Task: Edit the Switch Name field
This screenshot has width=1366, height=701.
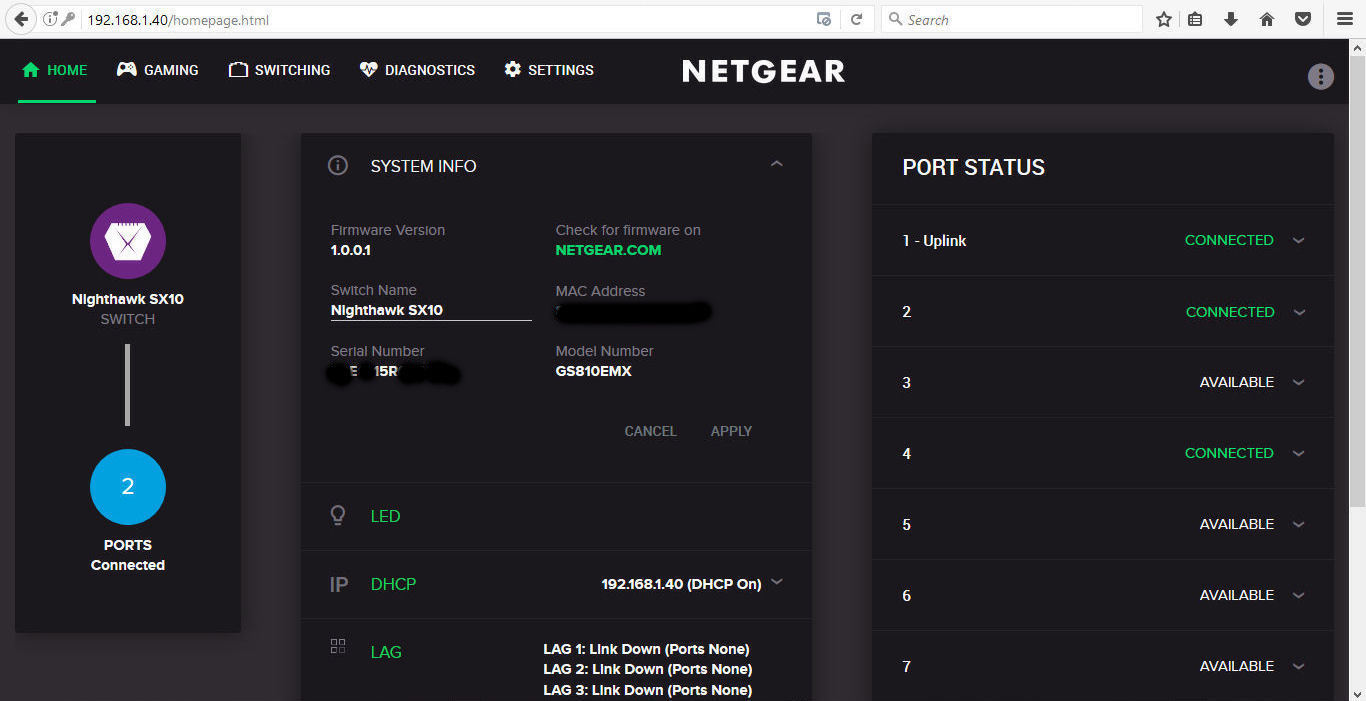Action: pos(431,310)
